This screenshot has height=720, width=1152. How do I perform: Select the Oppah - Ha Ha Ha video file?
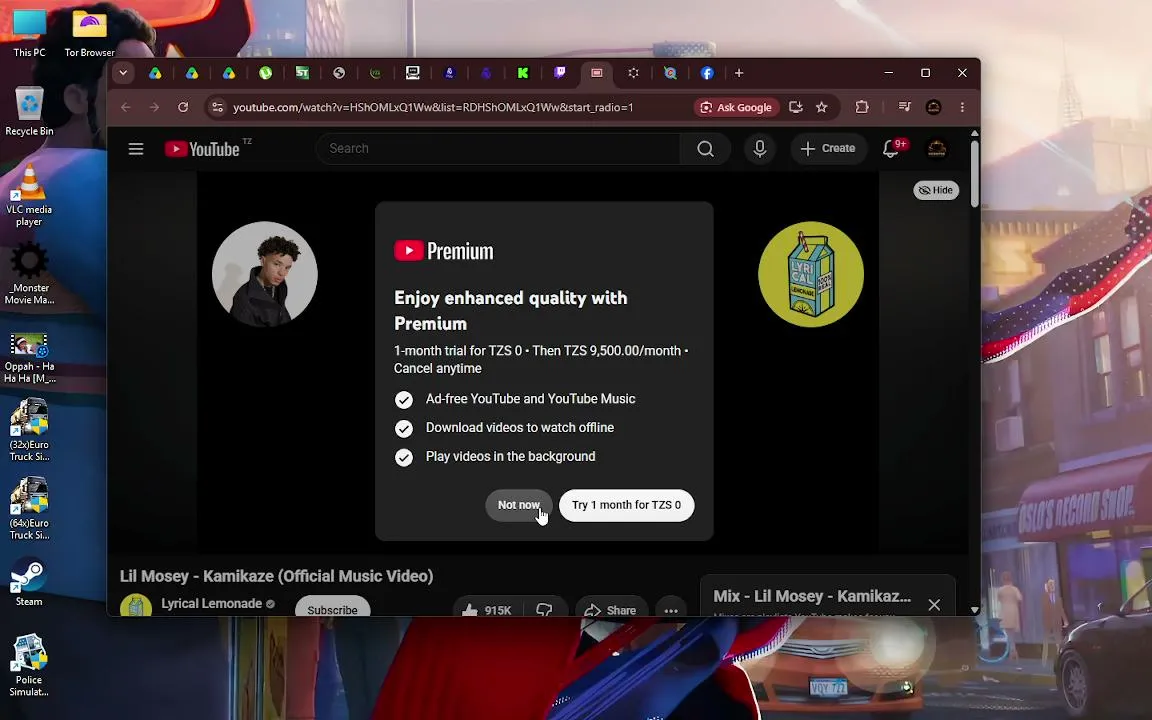point(29,359)
